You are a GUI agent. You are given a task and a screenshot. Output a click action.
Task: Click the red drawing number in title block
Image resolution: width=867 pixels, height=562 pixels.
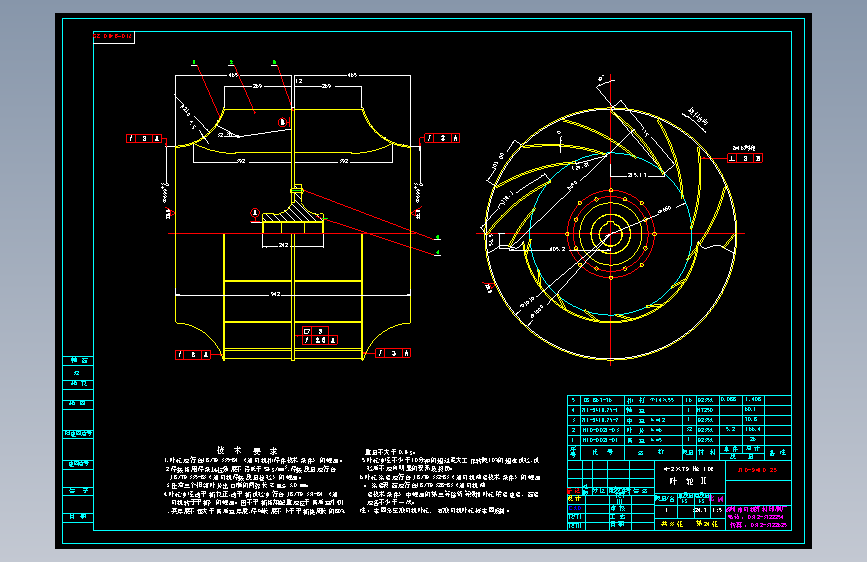pyautogui.click(x=757, y=470)
